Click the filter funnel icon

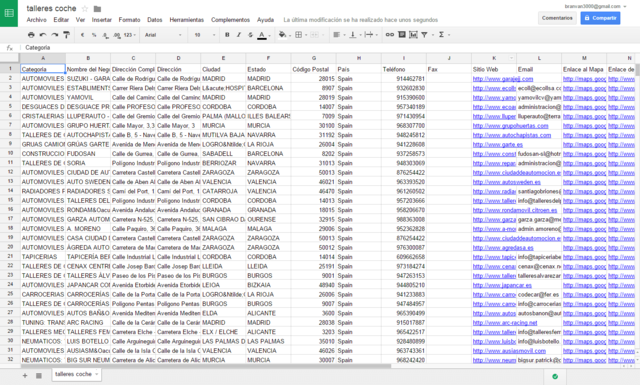pyautogui.click(x=424, y=35)
